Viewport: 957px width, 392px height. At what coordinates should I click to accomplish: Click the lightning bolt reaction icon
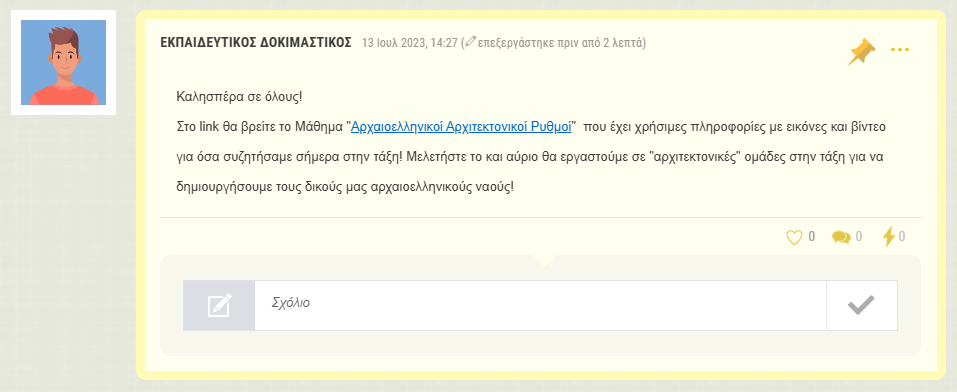coord(889,236)
